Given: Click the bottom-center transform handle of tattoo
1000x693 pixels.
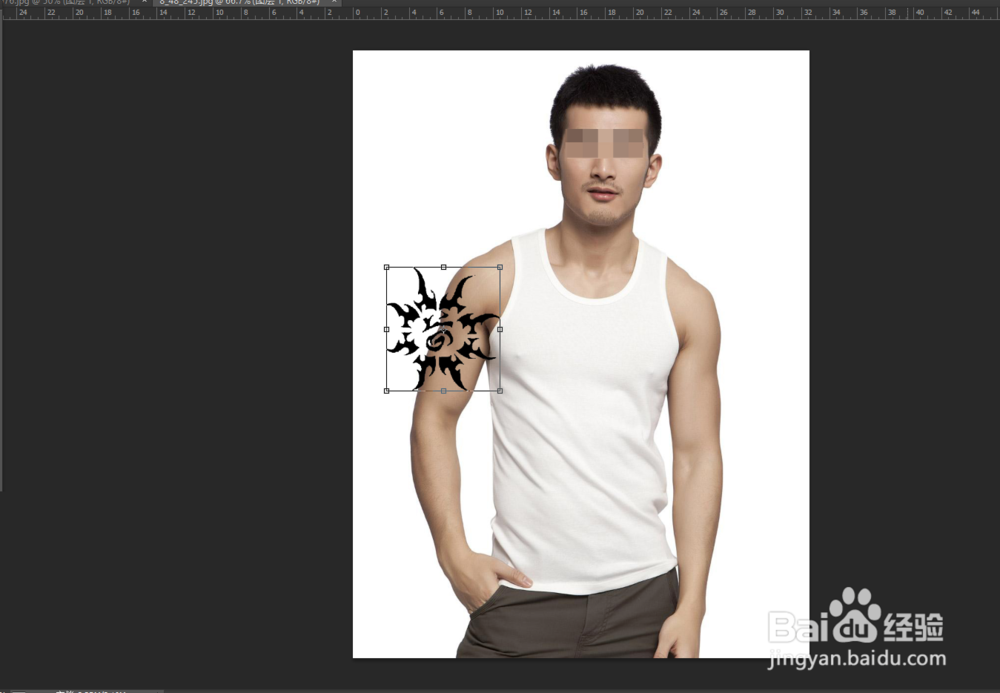Looking at the screenshot, I should (x=443, y=391).
